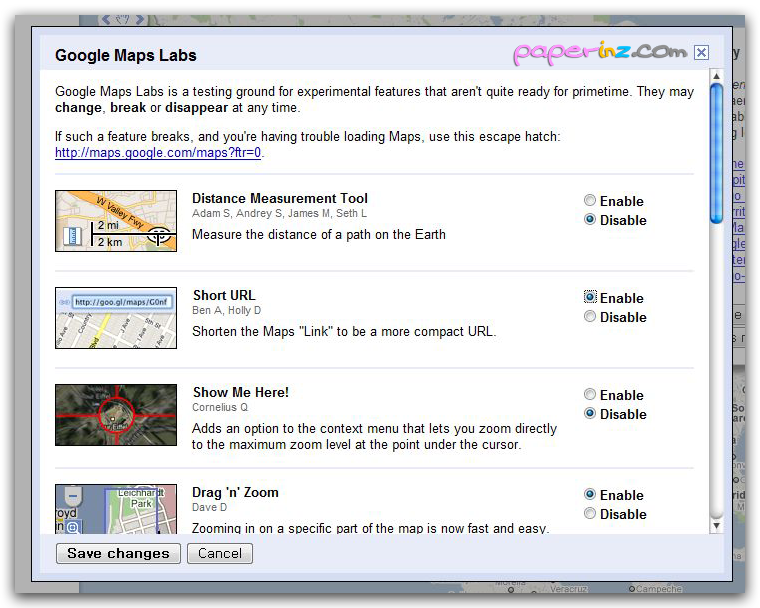This screenshot has height=608, width=760.
Task: Click 'Measure the distance of a path' description
Action: [319, 235]
